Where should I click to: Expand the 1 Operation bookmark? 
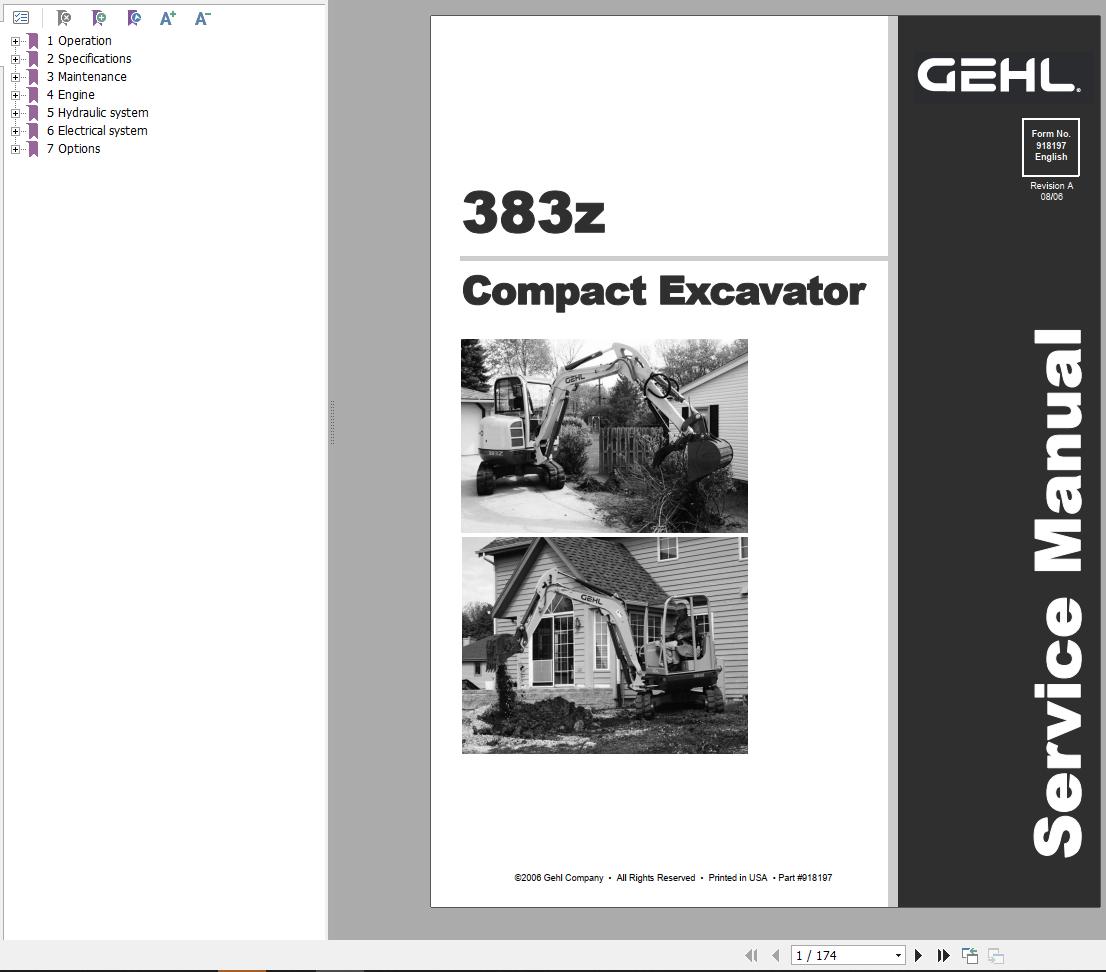point(16,42)
